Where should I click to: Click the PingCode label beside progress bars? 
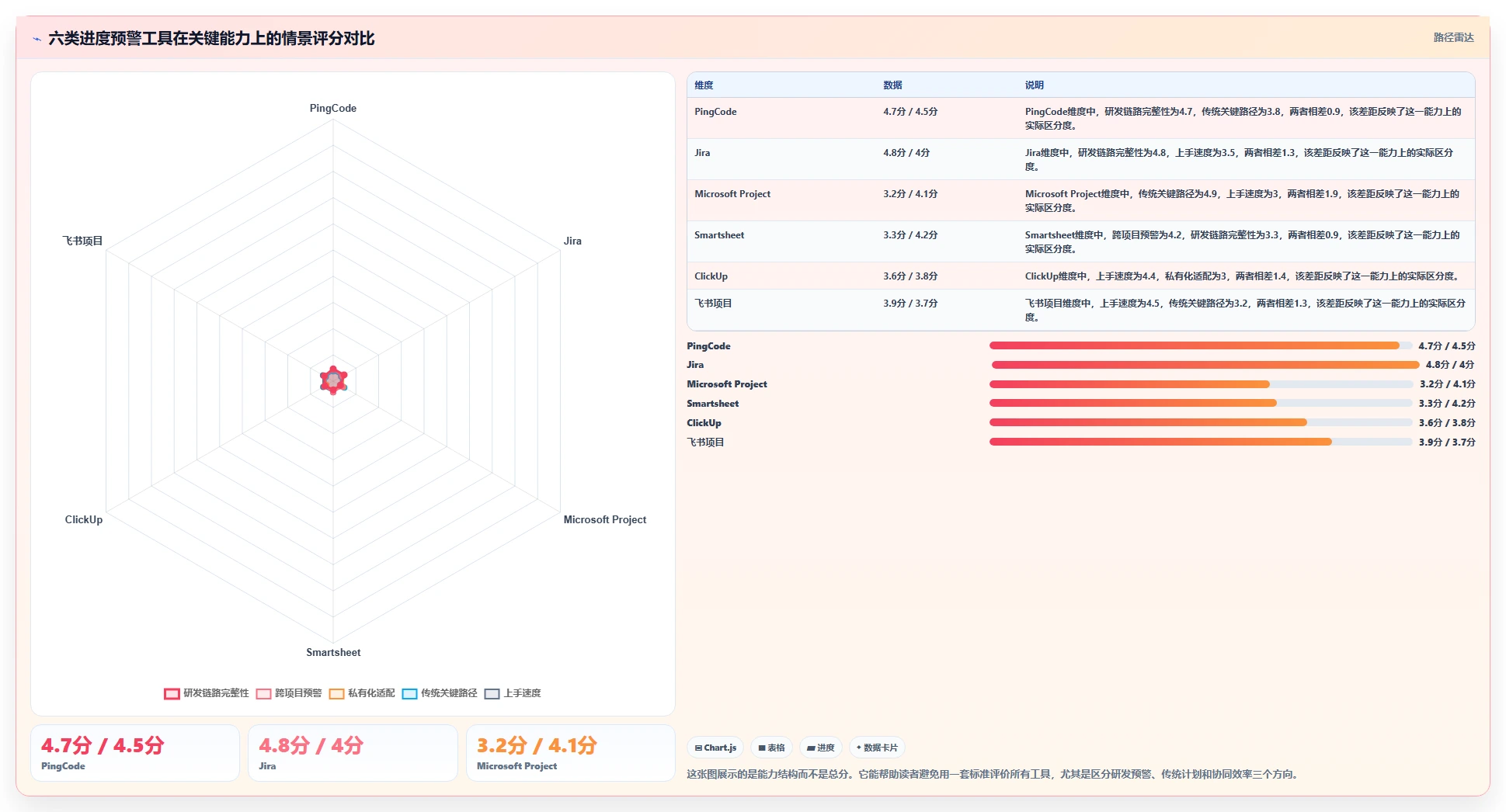(708, 346)
